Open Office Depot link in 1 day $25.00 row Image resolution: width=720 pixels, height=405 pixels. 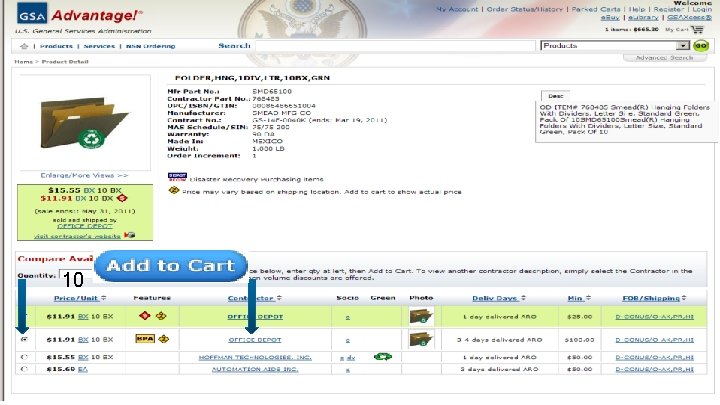tap(255, 317)
